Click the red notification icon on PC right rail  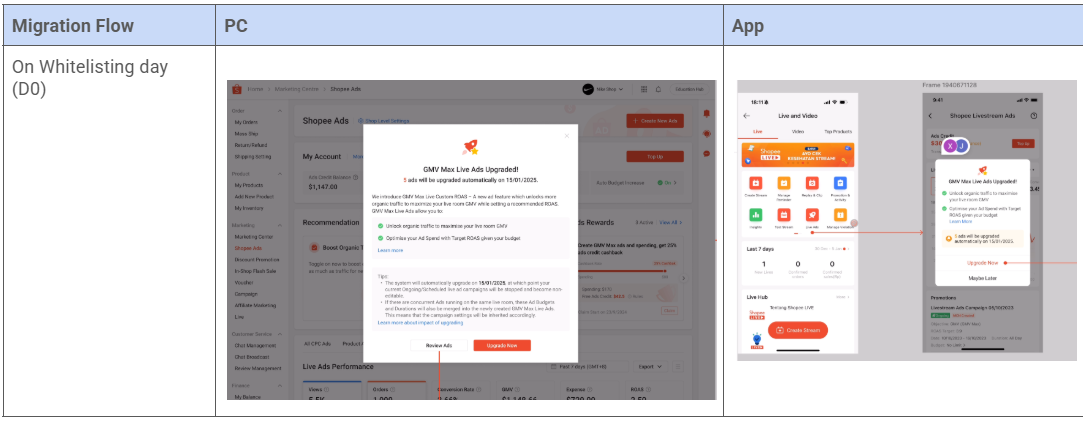tap(707, 114)
